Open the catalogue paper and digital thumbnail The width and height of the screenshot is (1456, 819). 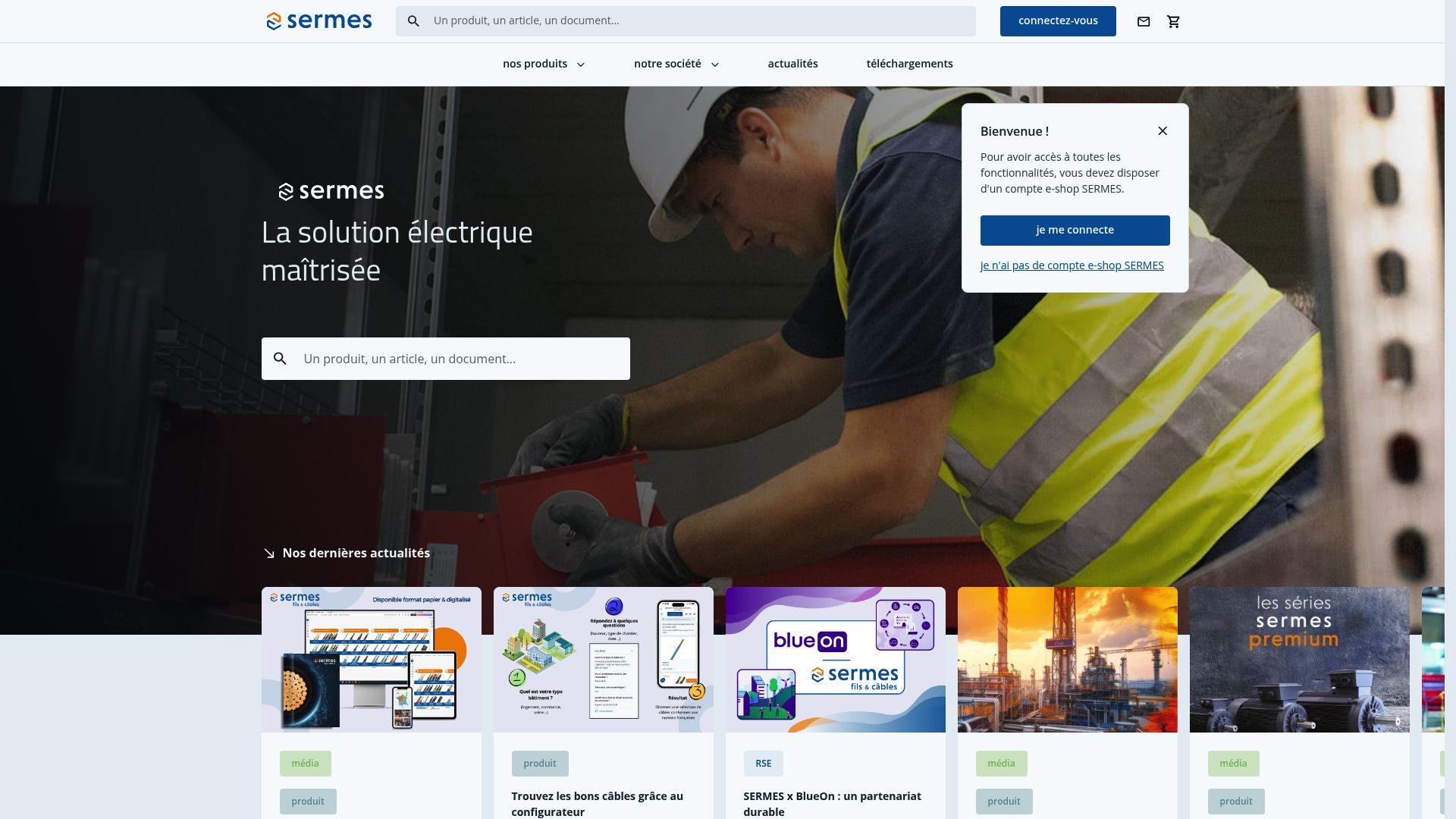pos(372,660)
